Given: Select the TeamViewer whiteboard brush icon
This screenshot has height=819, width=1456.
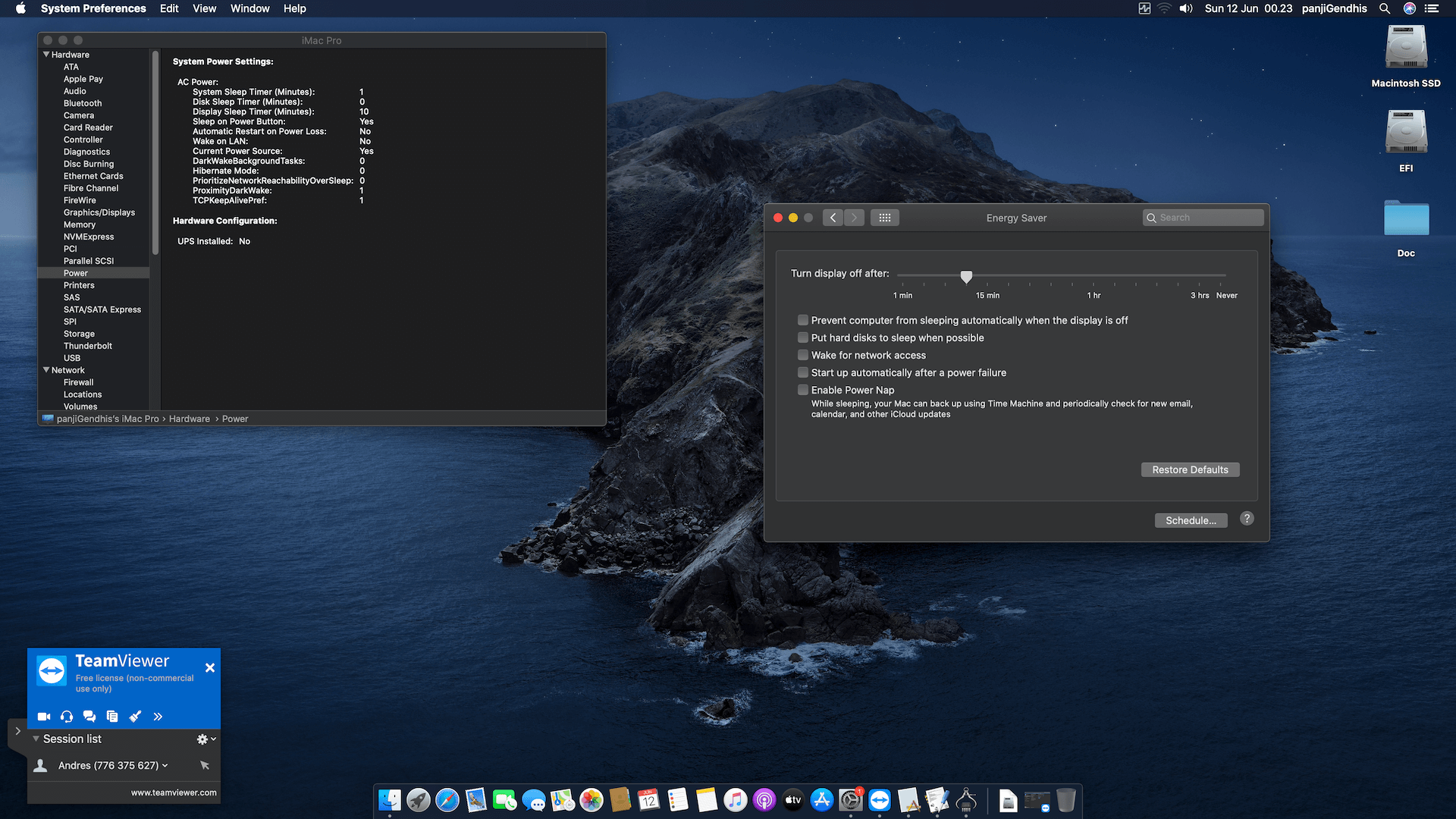Looking at the screenshot, I should tap(135, 717).
